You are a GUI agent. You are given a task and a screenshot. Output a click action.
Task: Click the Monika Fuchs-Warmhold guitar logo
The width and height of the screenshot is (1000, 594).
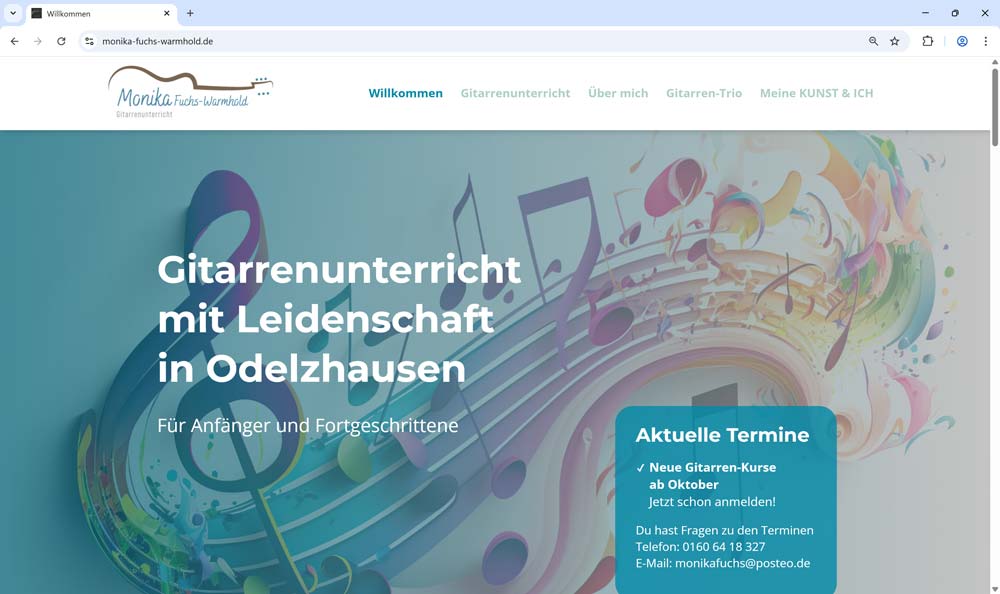[190, 93]
